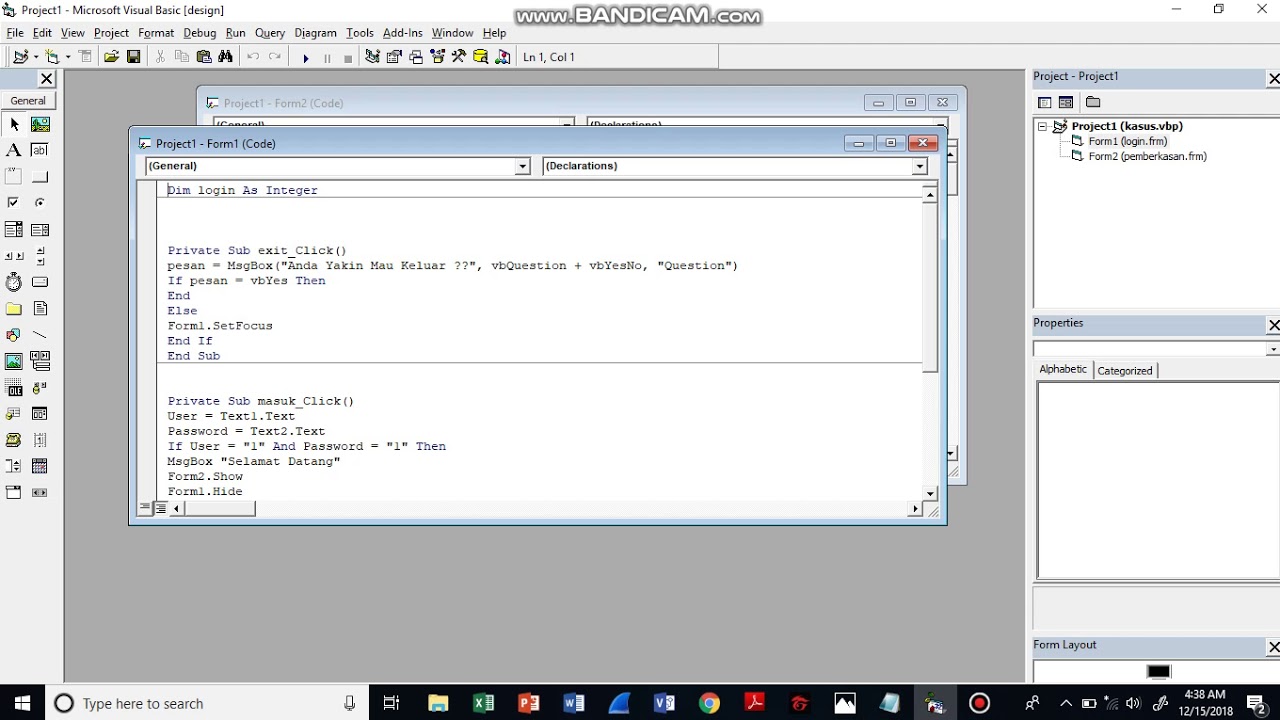This screenshot has width=1280, height=720.
Task: Click the Object Browser toolbar icon
Action: 437,57
